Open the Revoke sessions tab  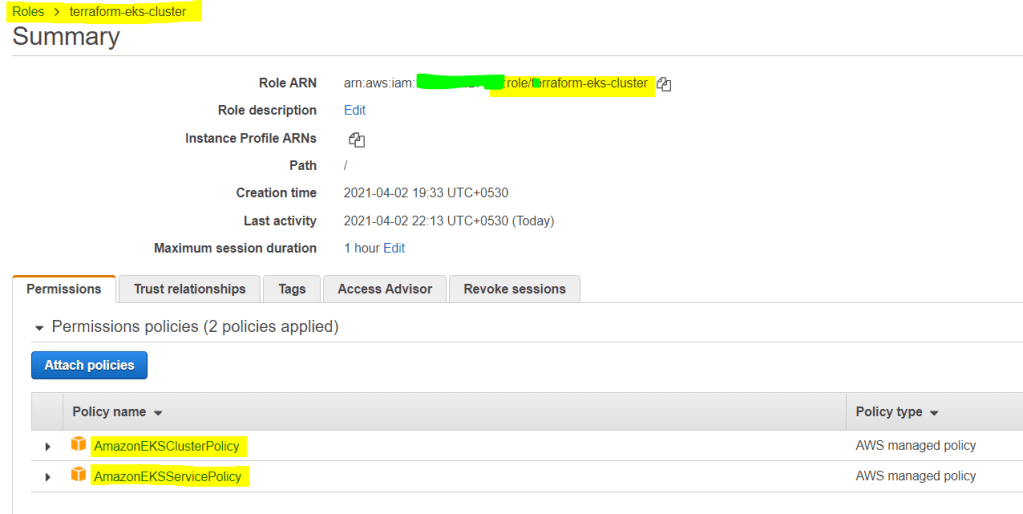tap(515, 289)
